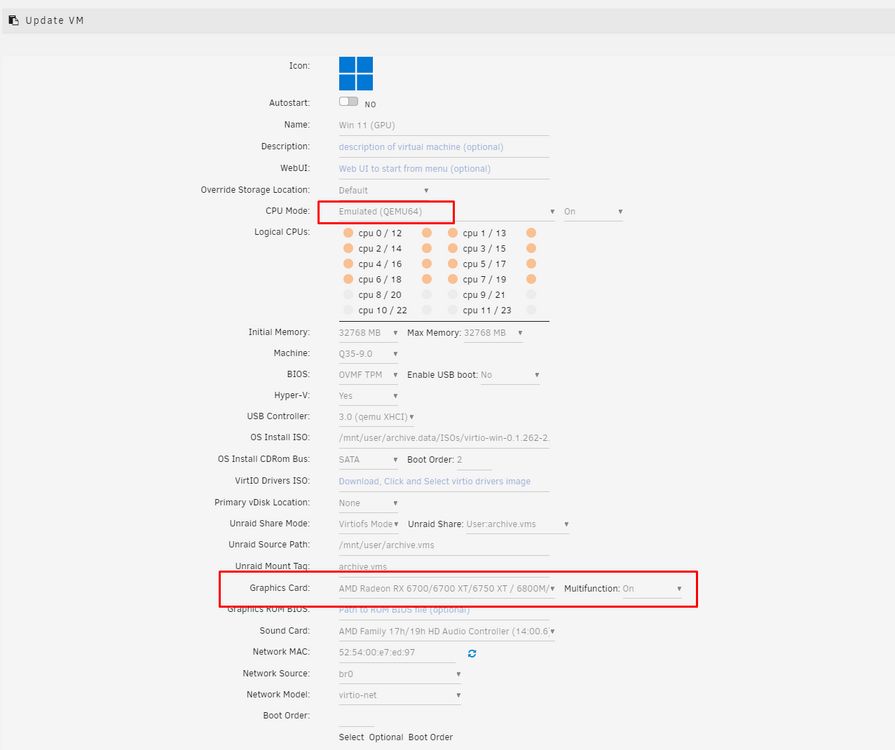Open the Initial Memory dropdown
Screen dimensions: 895x750
[368, 333]
